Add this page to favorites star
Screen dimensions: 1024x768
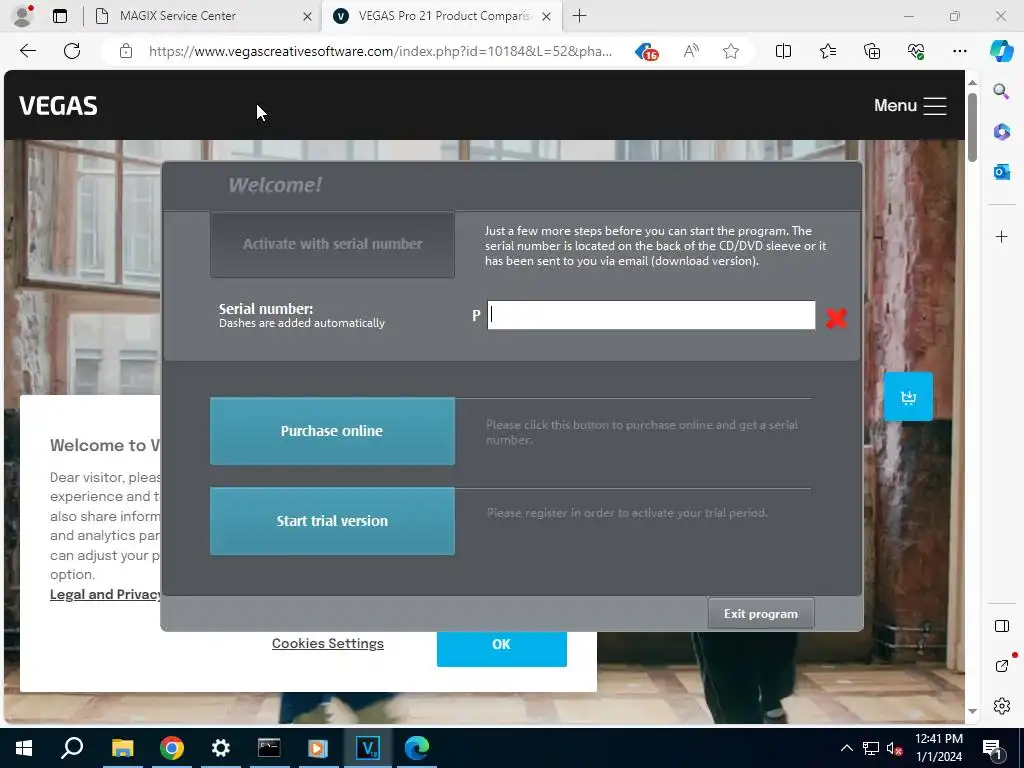[x=731, y=51]
